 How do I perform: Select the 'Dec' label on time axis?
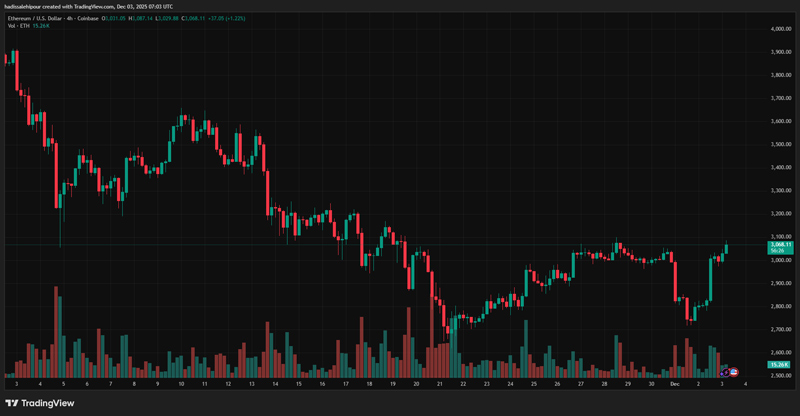point(673,383)
